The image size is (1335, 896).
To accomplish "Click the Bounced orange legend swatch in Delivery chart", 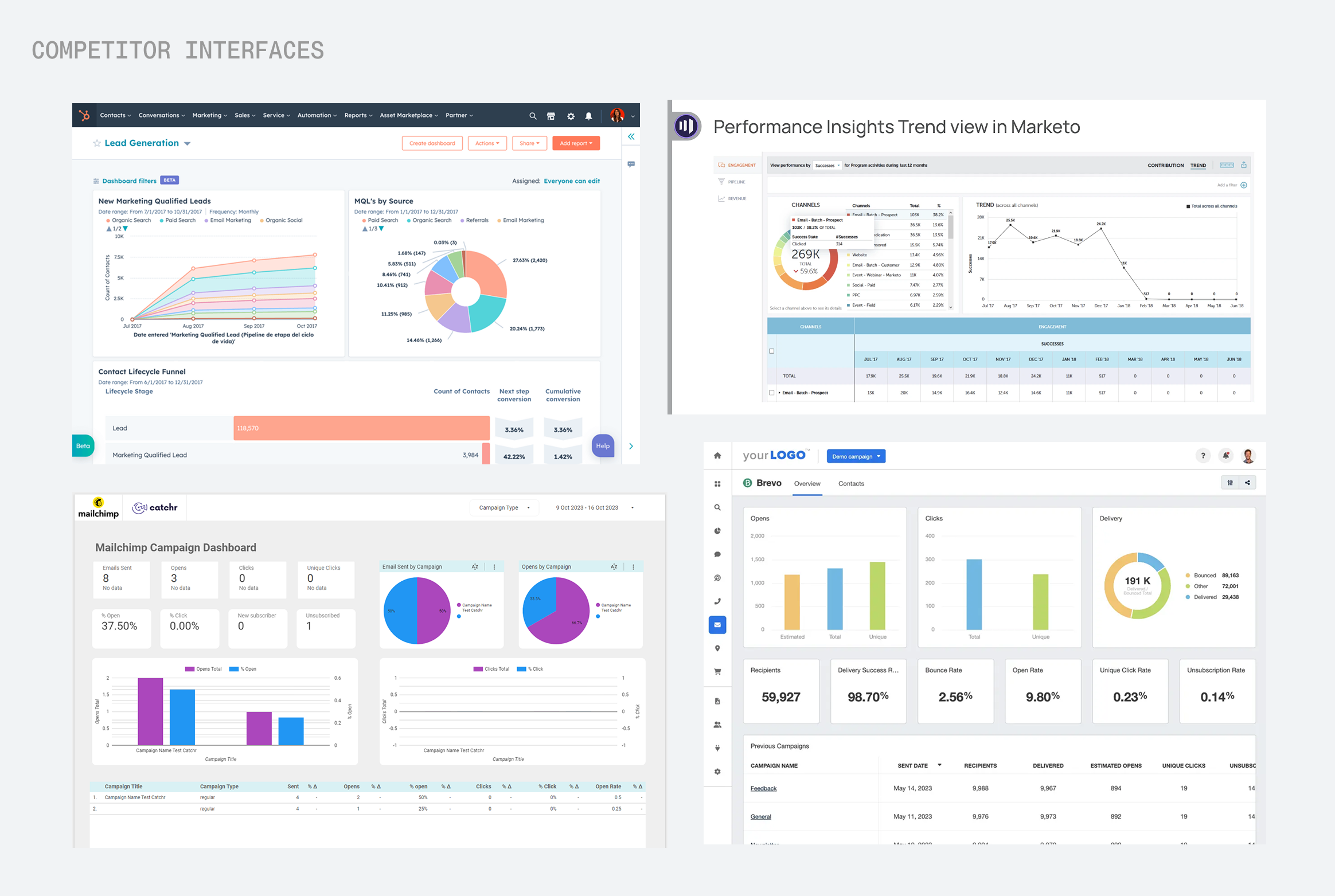I will (1186, 575).
